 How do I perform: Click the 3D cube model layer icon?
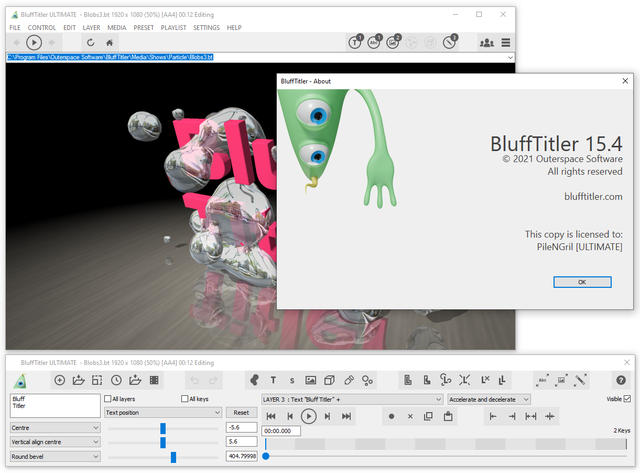pyautogui.click(x=329, y=380)
